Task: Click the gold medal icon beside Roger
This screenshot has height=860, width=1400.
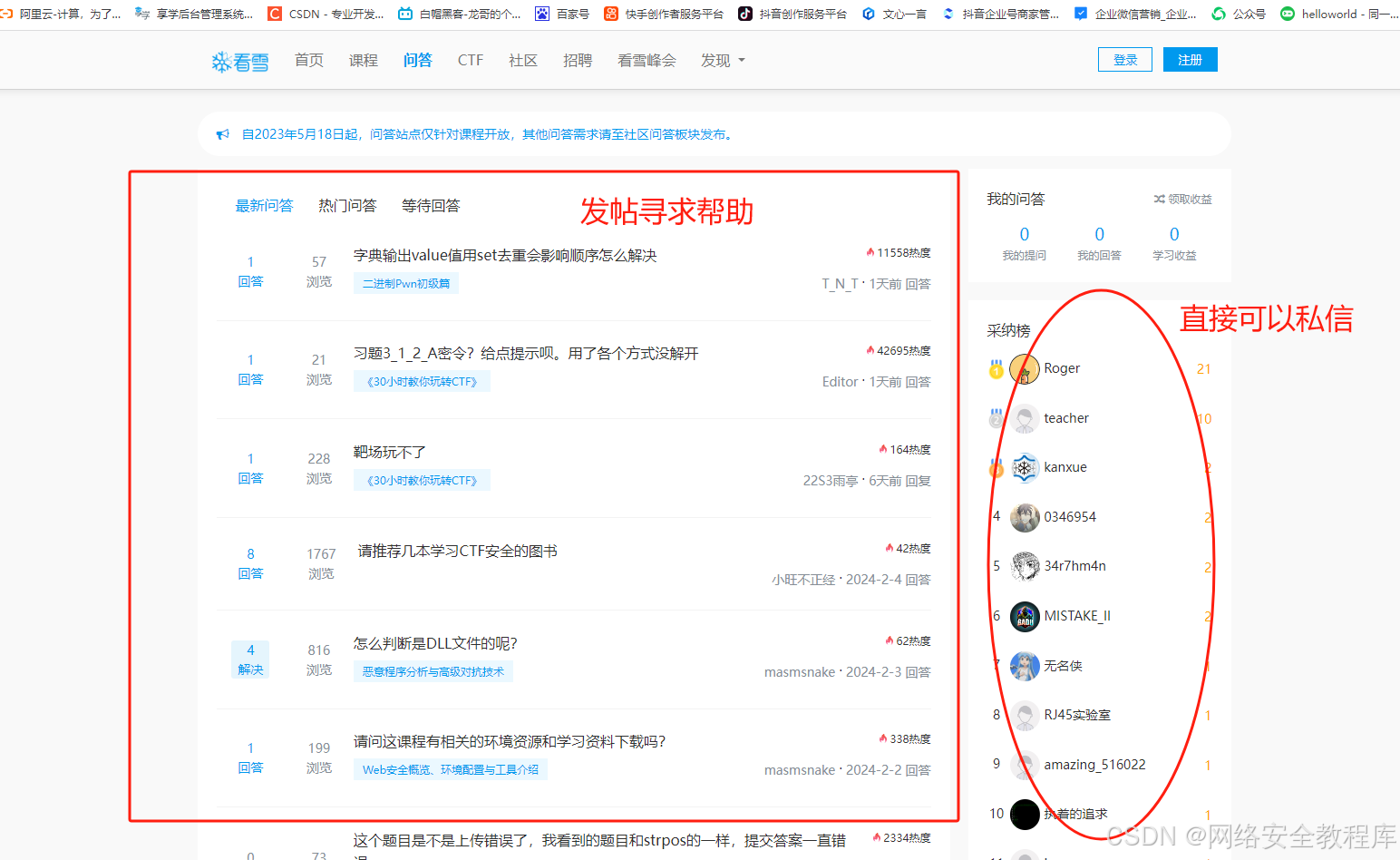Action: coord(997,369)
